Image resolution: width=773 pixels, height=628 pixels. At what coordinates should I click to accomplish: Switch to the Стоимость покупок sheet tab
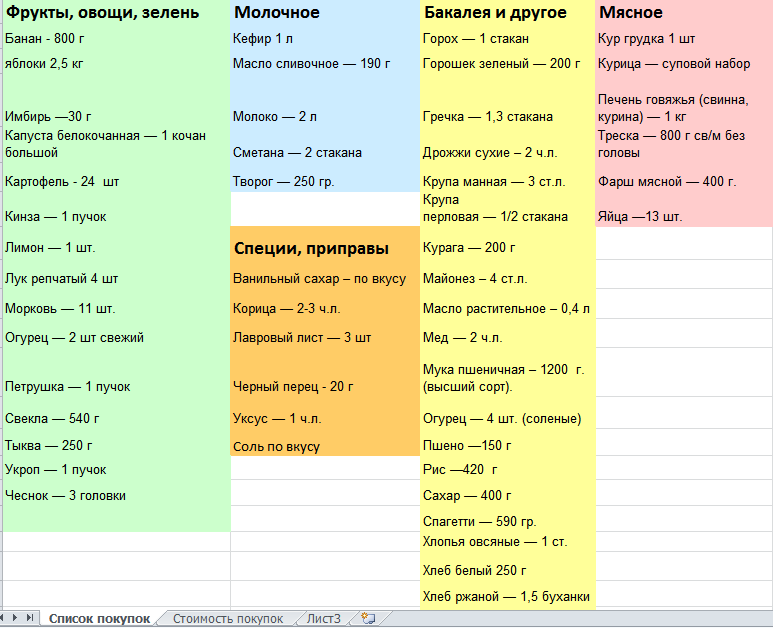tap(227, 619)
